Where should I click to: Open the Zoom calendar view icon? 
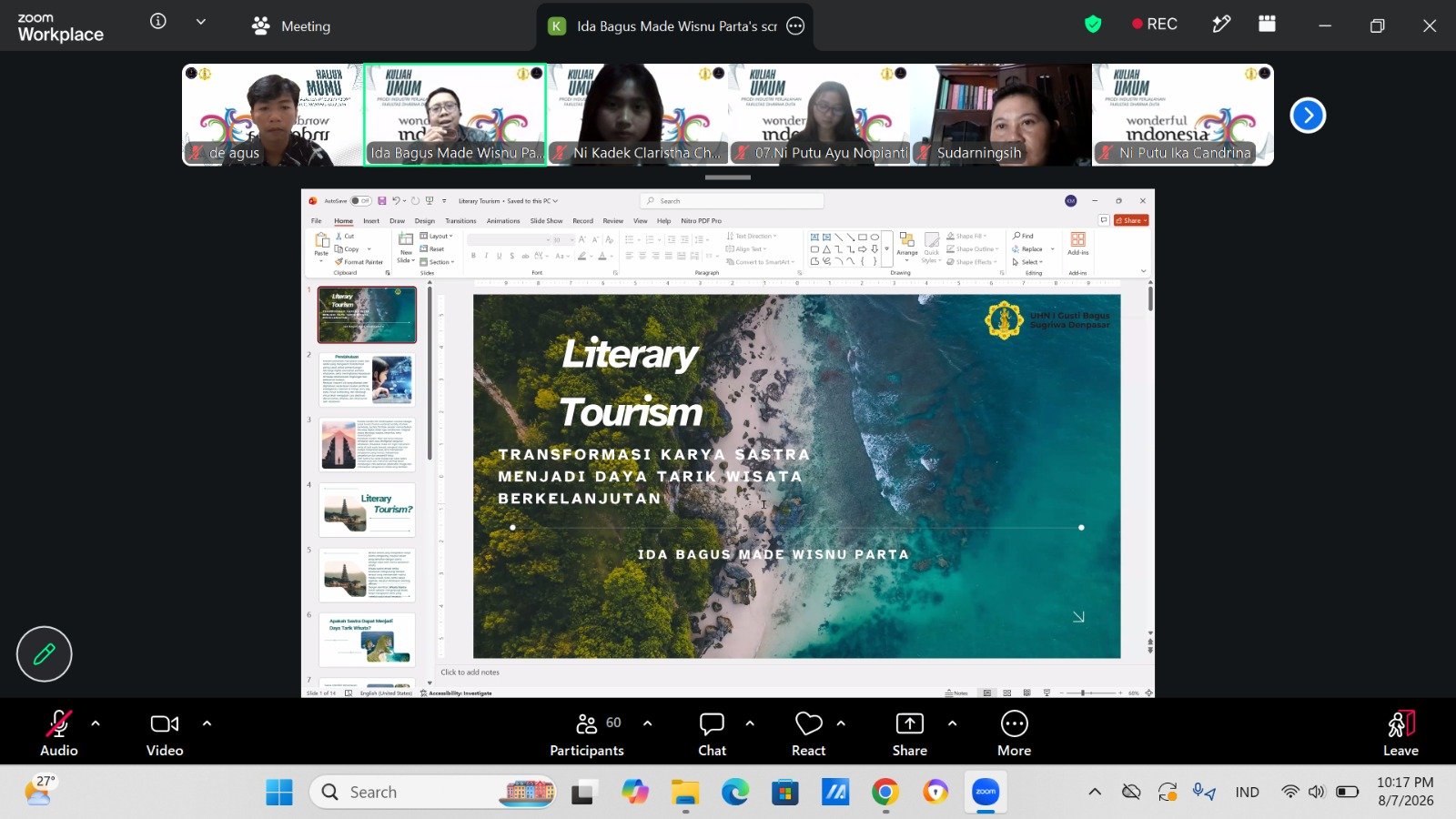[1267, 25]
